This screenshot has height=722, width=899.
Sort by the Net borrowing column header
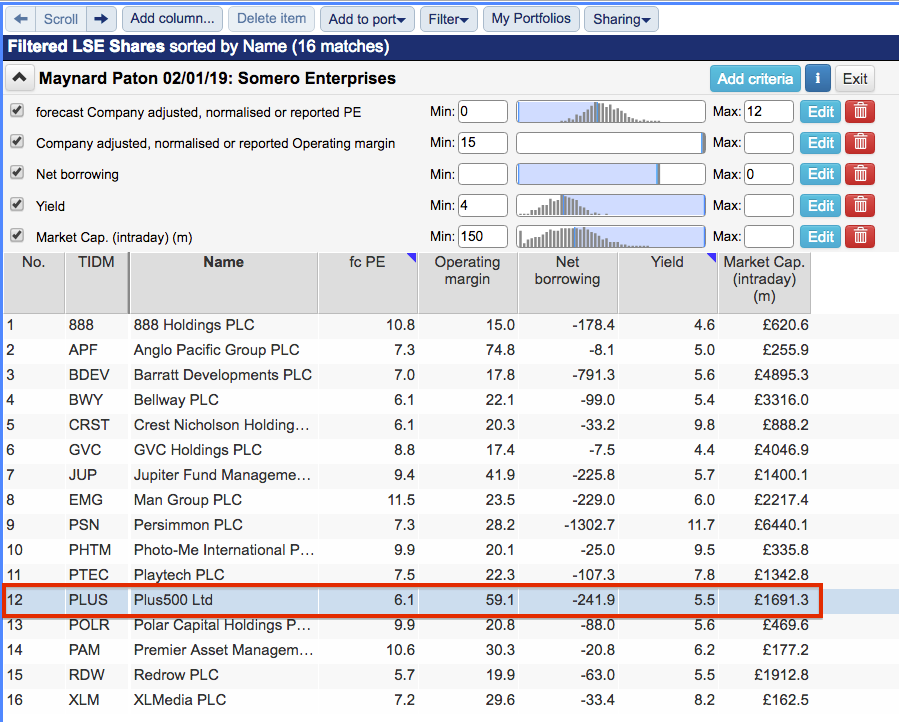pos(568,283)
